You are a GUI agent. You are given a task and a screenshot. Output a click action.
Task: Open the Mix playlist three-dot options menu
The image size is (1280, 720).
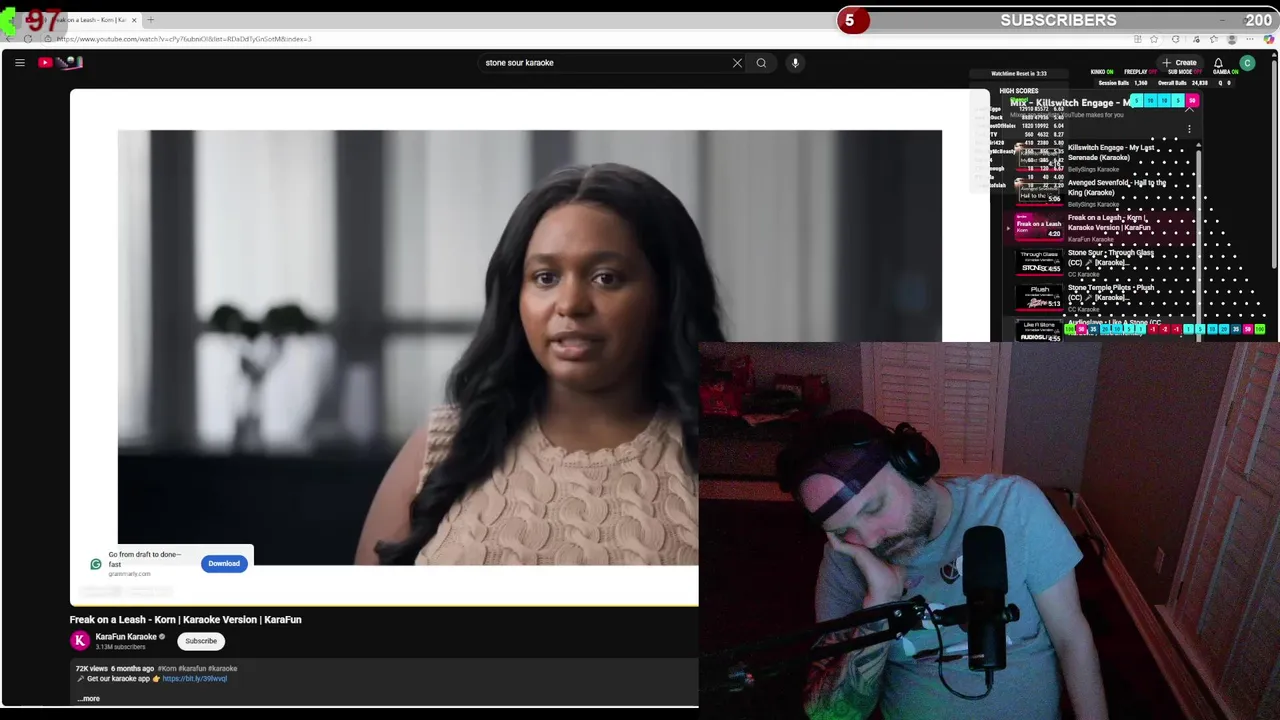(1189, 129)
